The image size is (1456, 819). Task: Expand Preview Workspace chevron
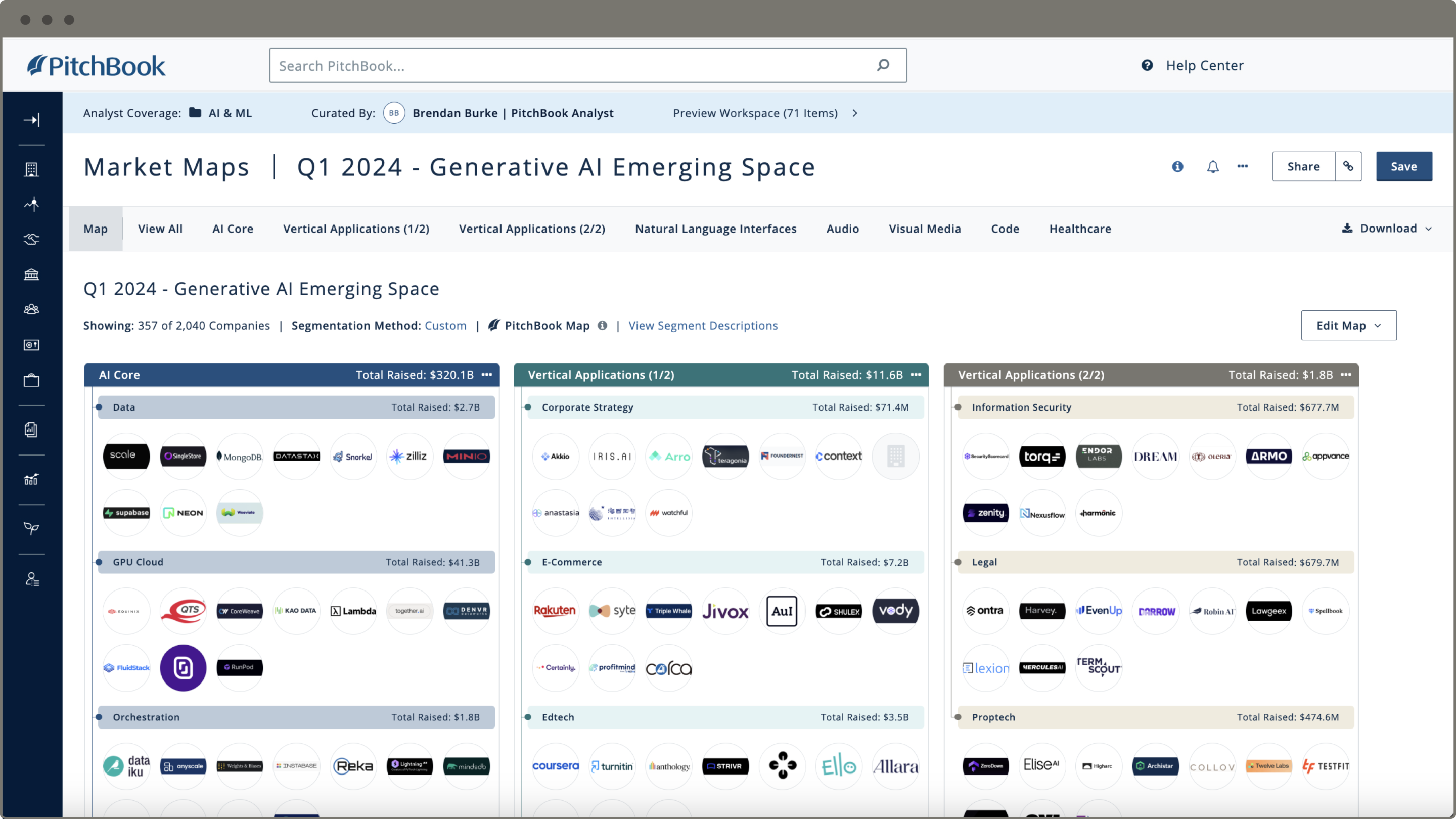point(855,113)
